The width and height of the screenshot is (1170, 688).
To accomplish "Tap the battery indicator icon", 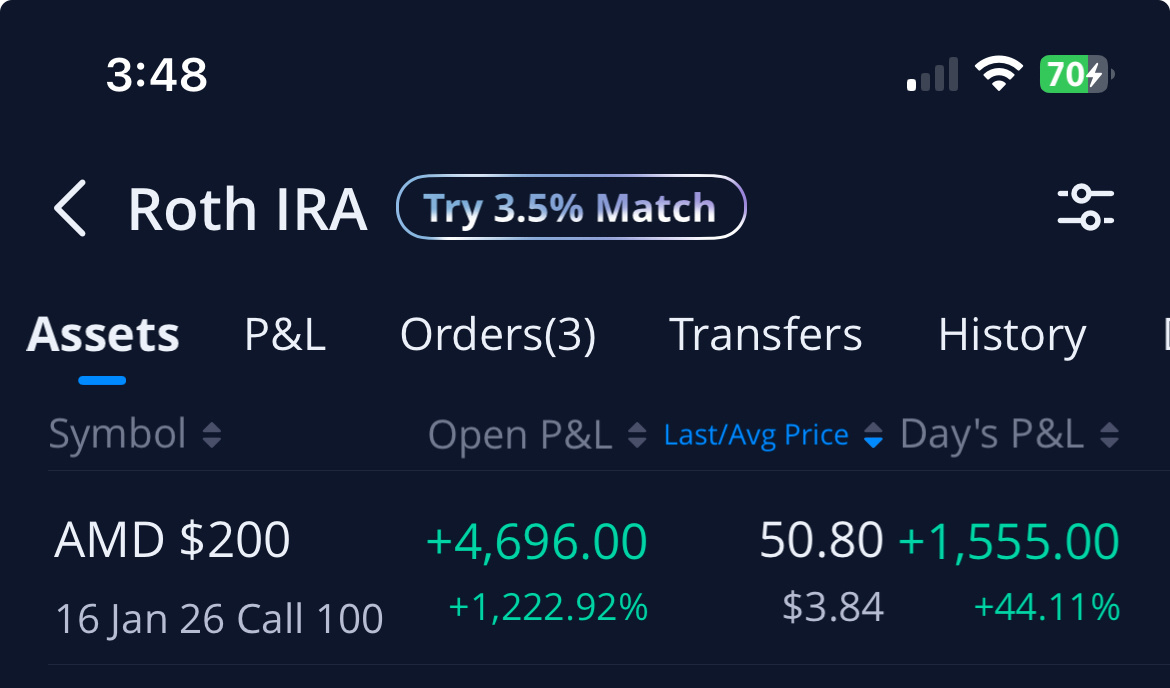I will coord(1077,75).
